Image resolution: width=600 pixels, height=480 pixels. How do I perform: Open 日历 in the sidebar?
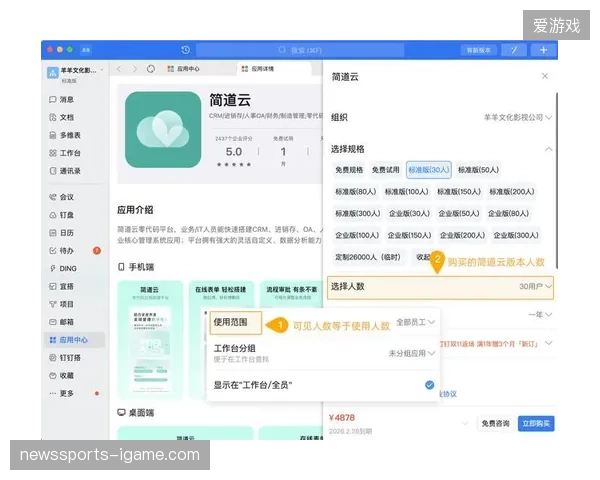(62, 233)
